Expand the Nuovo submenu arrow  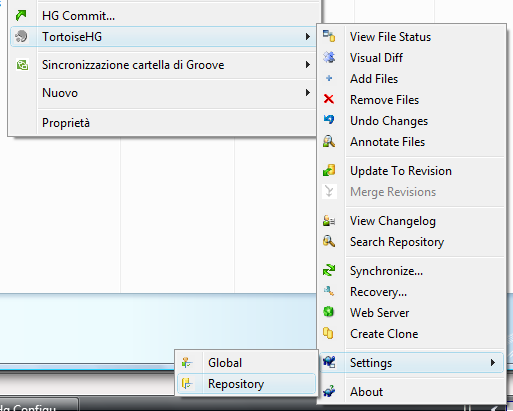pyautogui.click(x=308, y=92)
